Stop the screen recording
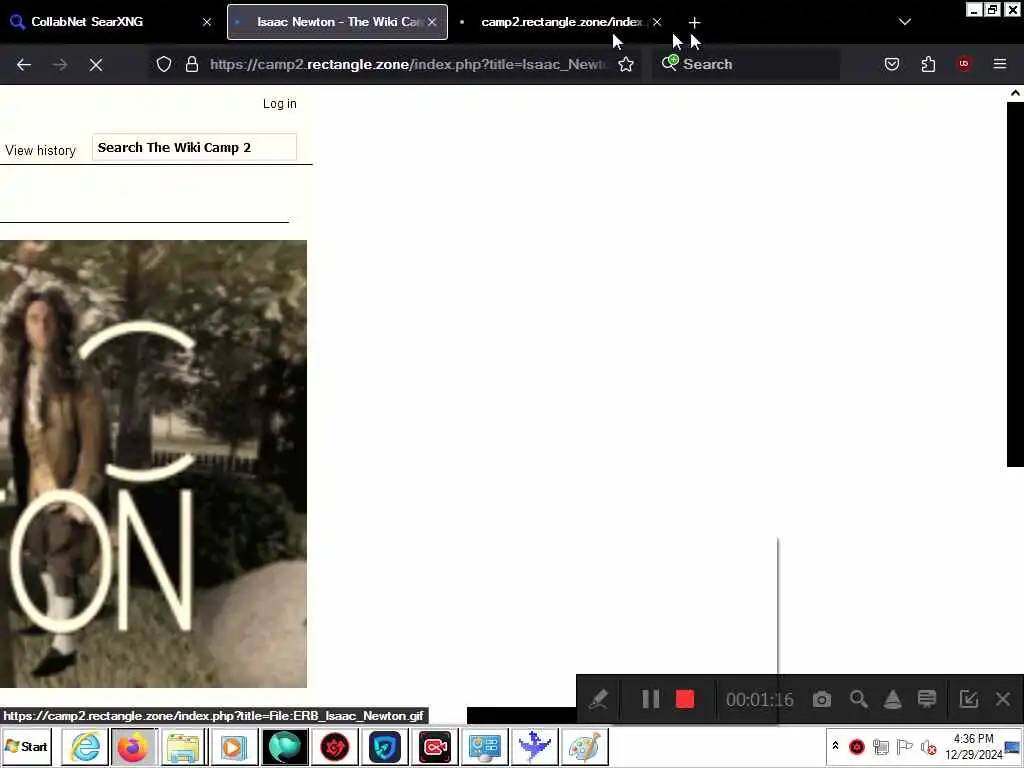This screenshot has width=1024, height=768. coord(684,699)
